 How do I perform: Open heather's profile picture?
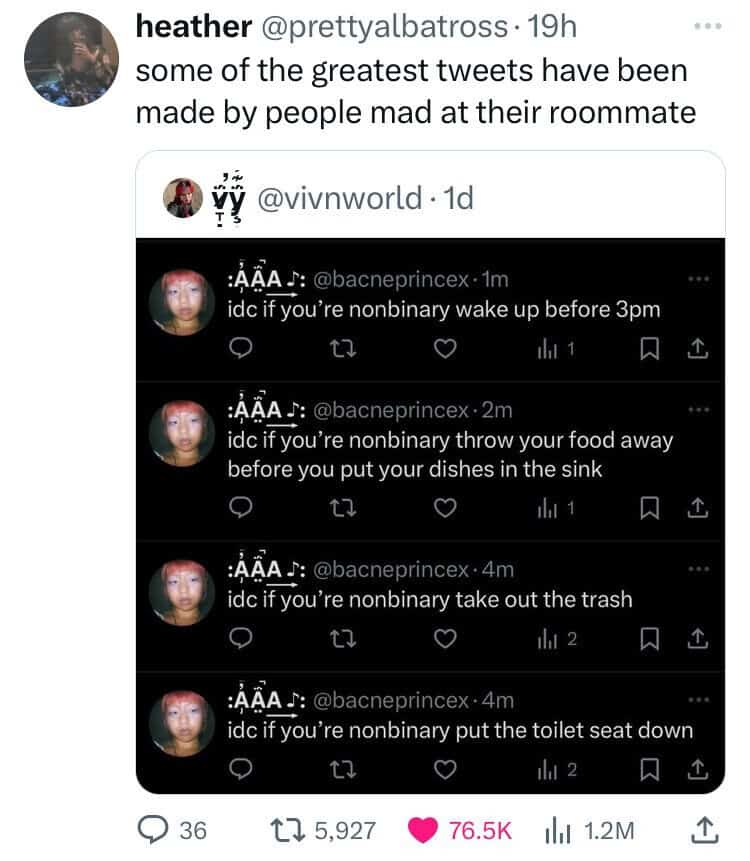[71, 59]
